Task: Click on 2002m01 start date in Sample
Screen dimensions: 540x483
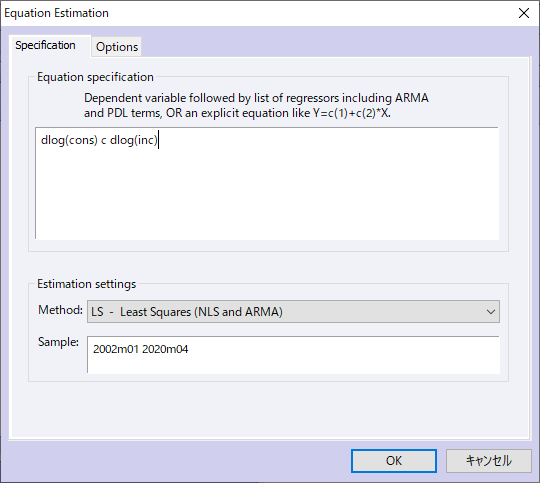Action: pyautogui.click(x=116, y=349)
